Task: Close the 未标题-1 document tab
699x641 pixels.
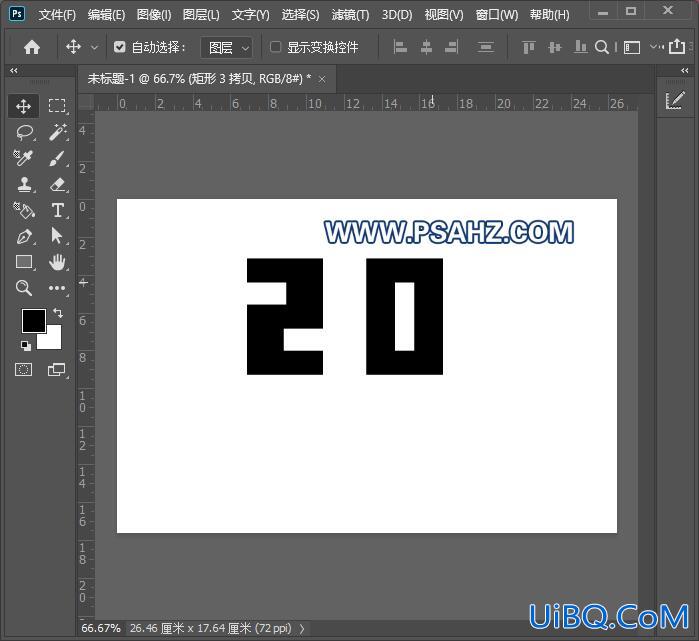Action: point(322,79)
